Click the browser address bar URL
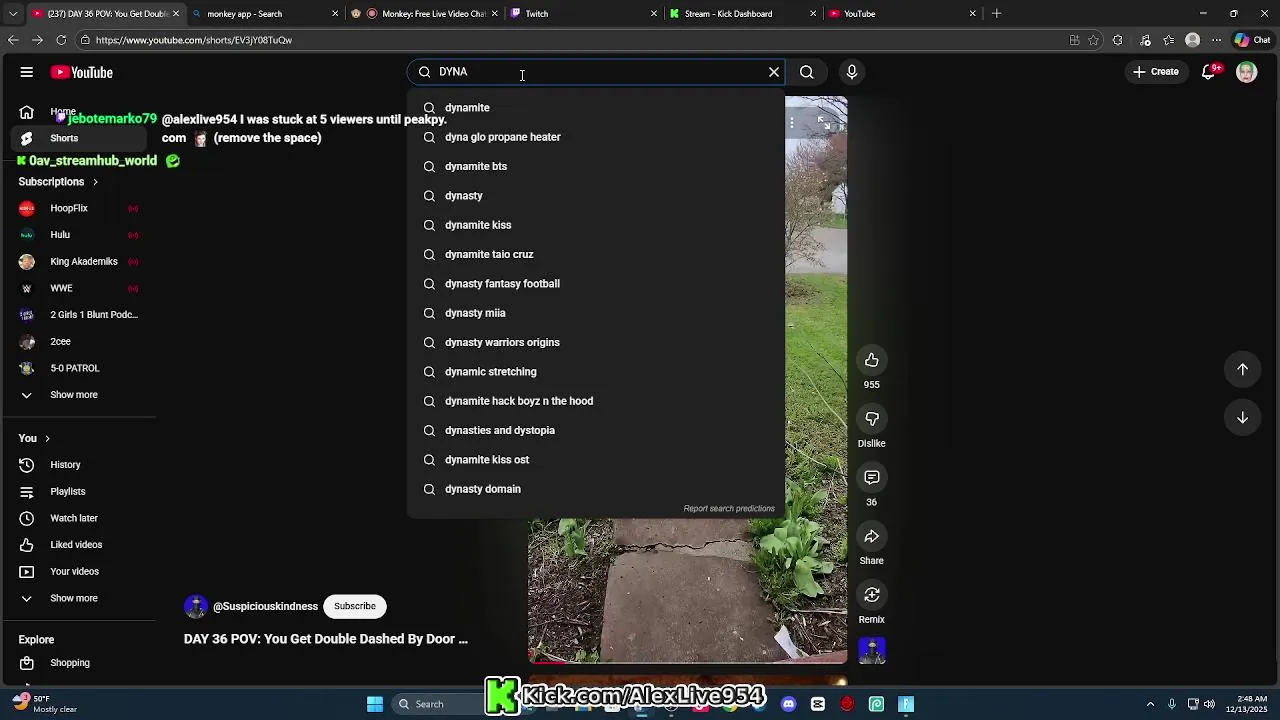 [x=194, y=40]
